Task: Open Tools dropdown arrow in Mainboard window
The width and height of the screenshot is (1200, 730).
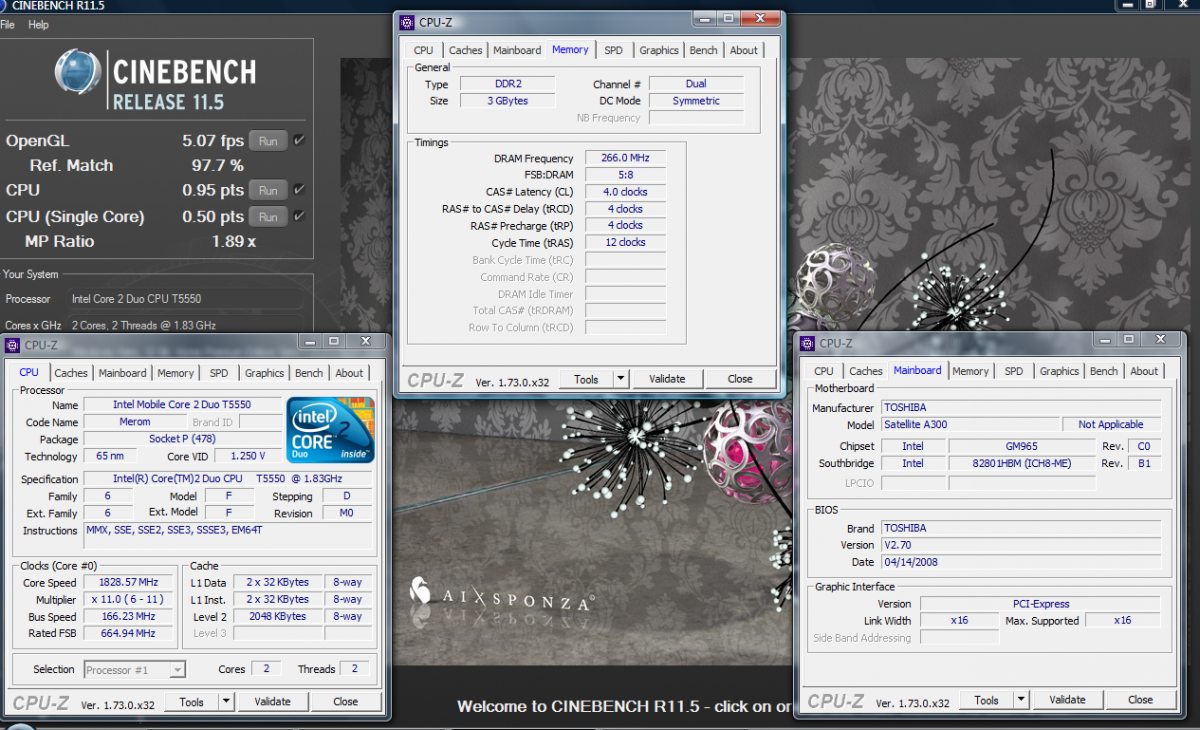Action: pyautogui.click(x=1021, y=700)
